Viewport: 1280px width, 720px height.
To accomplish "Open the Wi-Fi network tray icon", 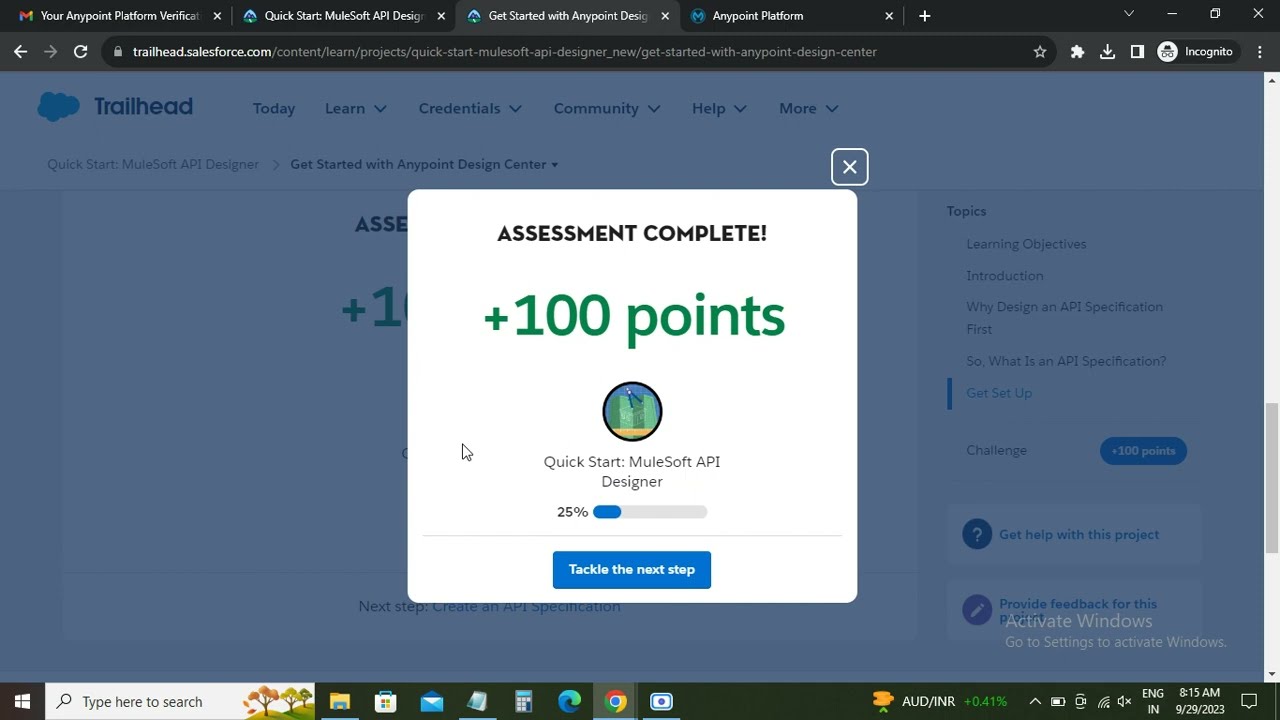I will tap(1103, 701).
